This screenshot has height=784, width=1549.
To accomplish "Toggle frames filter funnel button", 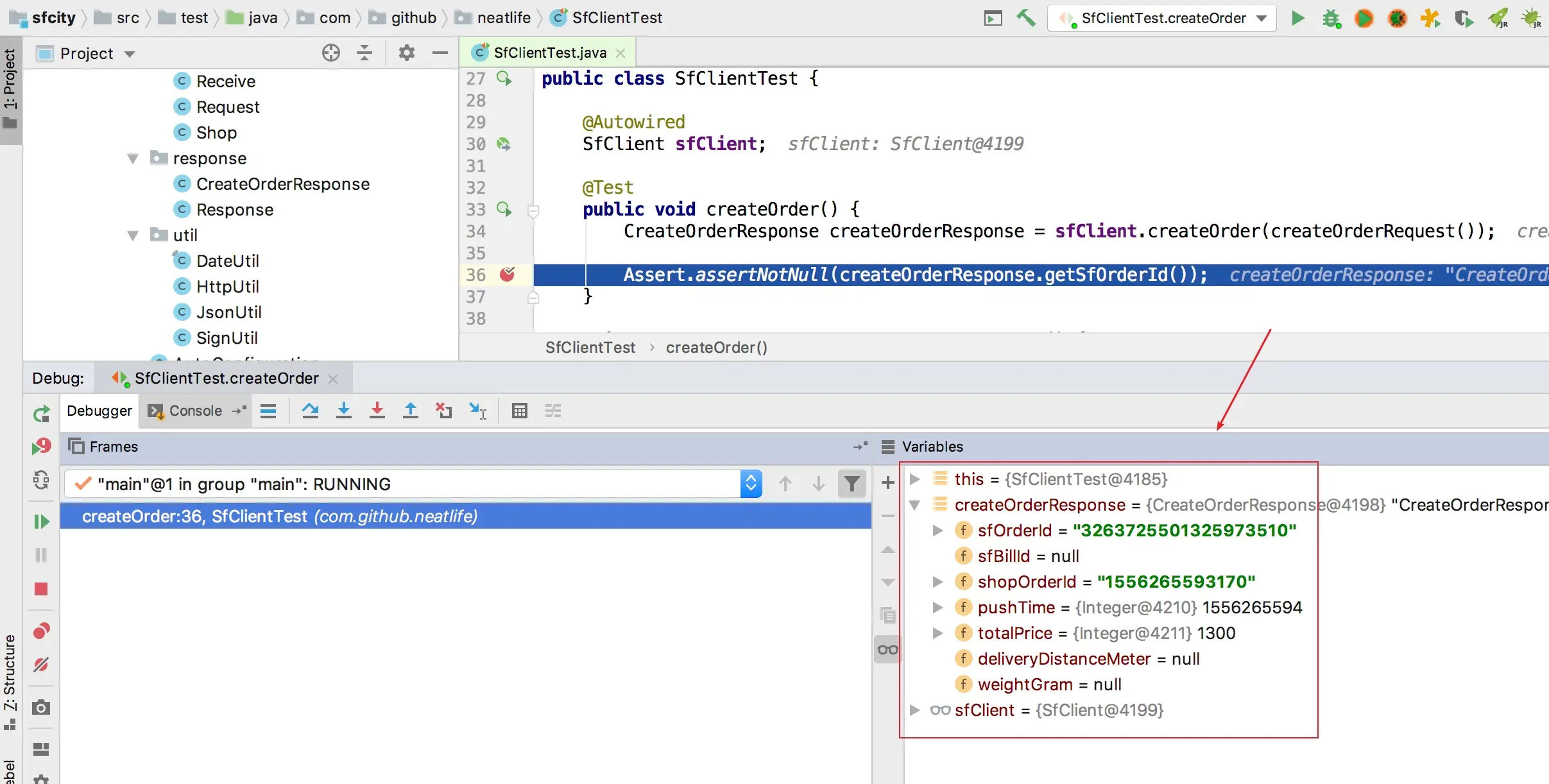I will [x=852, y=484].
